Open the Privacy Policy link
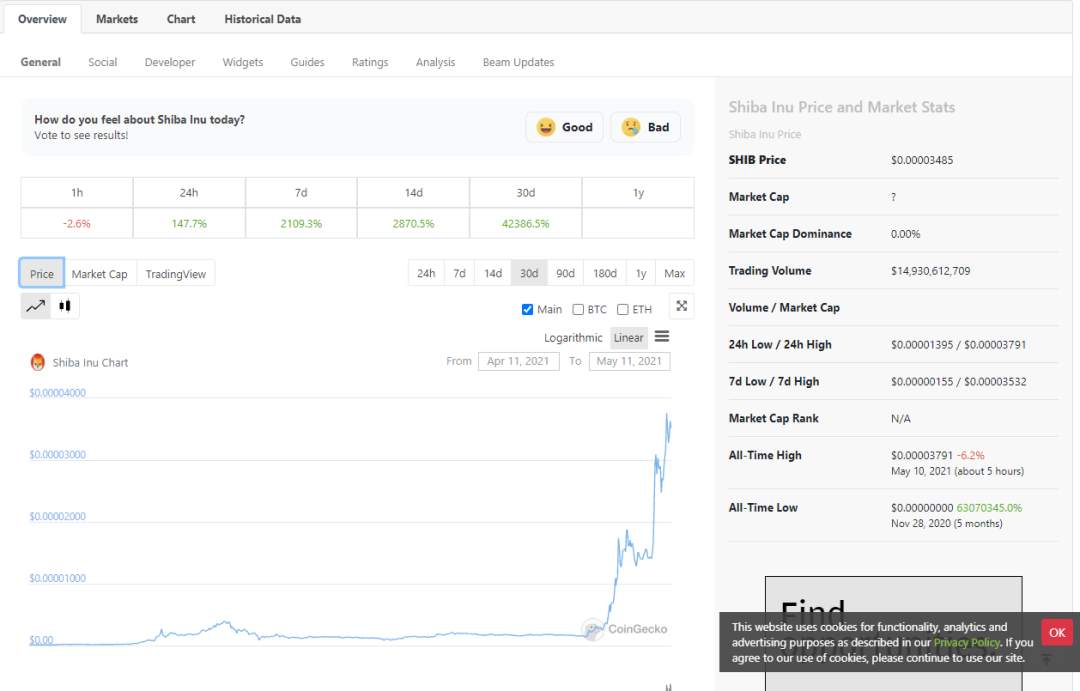 (x=966, y=642)
